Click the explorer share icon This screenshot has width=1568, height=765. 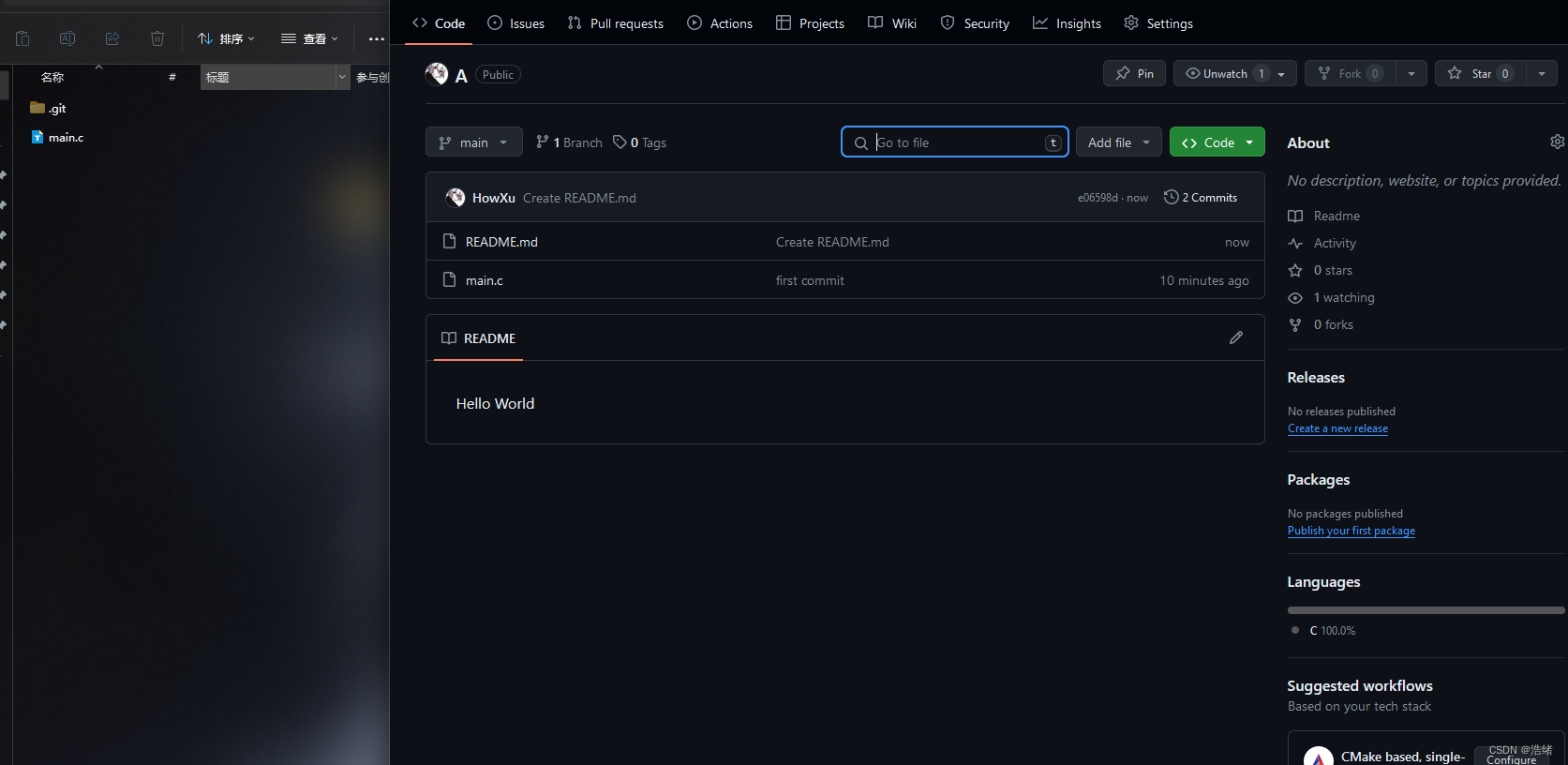coord(112,38)
